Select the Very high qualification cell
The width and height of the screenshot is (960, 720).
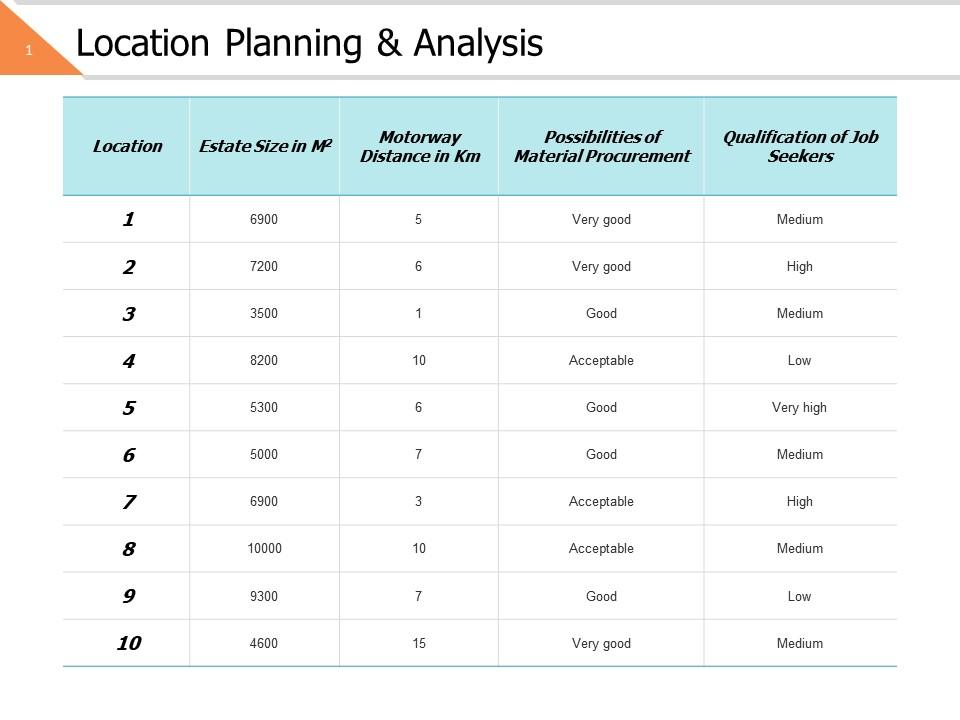800,408
